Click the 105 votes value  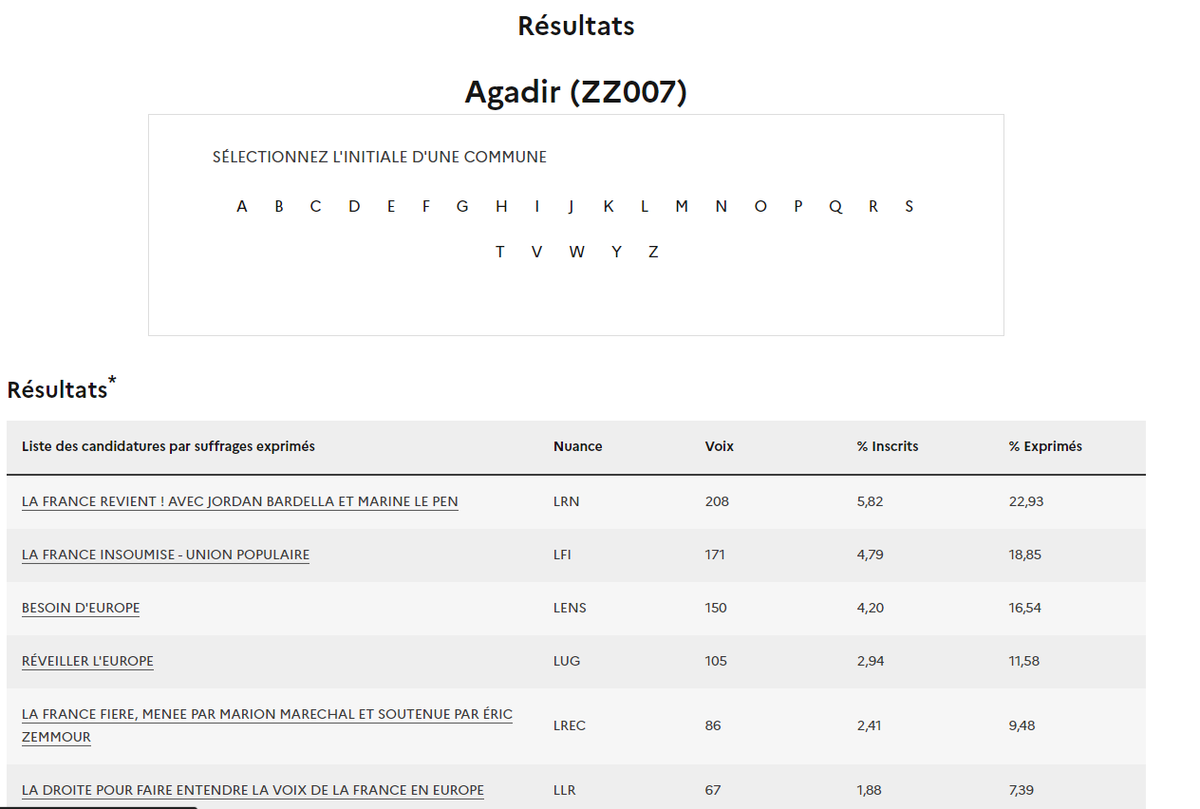[x=716, y=661]
